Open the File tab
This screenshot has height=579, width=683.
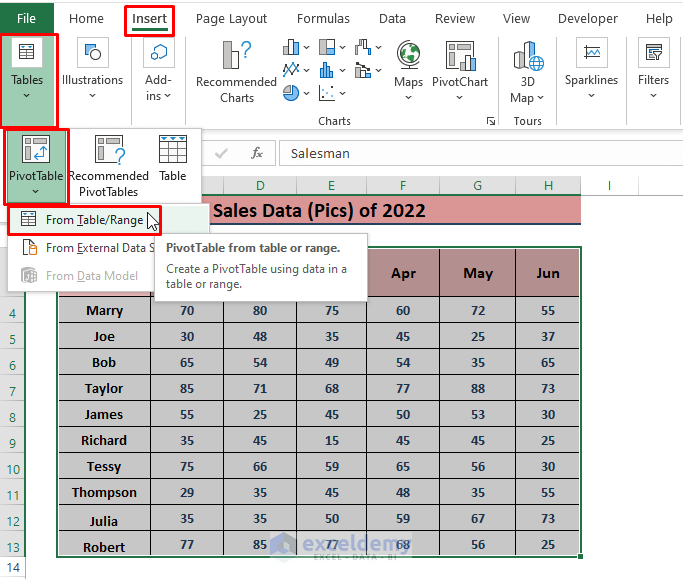click(27, 18)
